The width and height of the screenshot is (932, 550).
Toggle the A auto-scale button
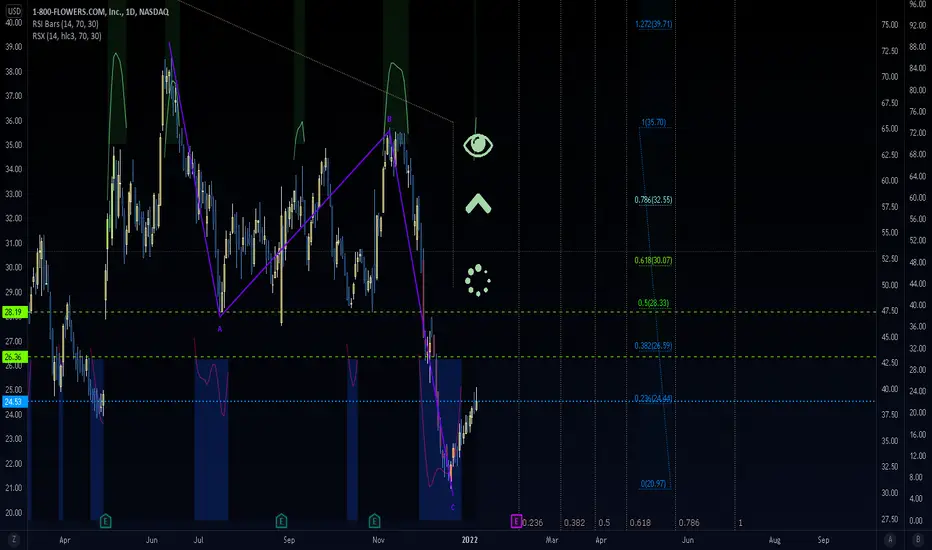pos(890,540)
